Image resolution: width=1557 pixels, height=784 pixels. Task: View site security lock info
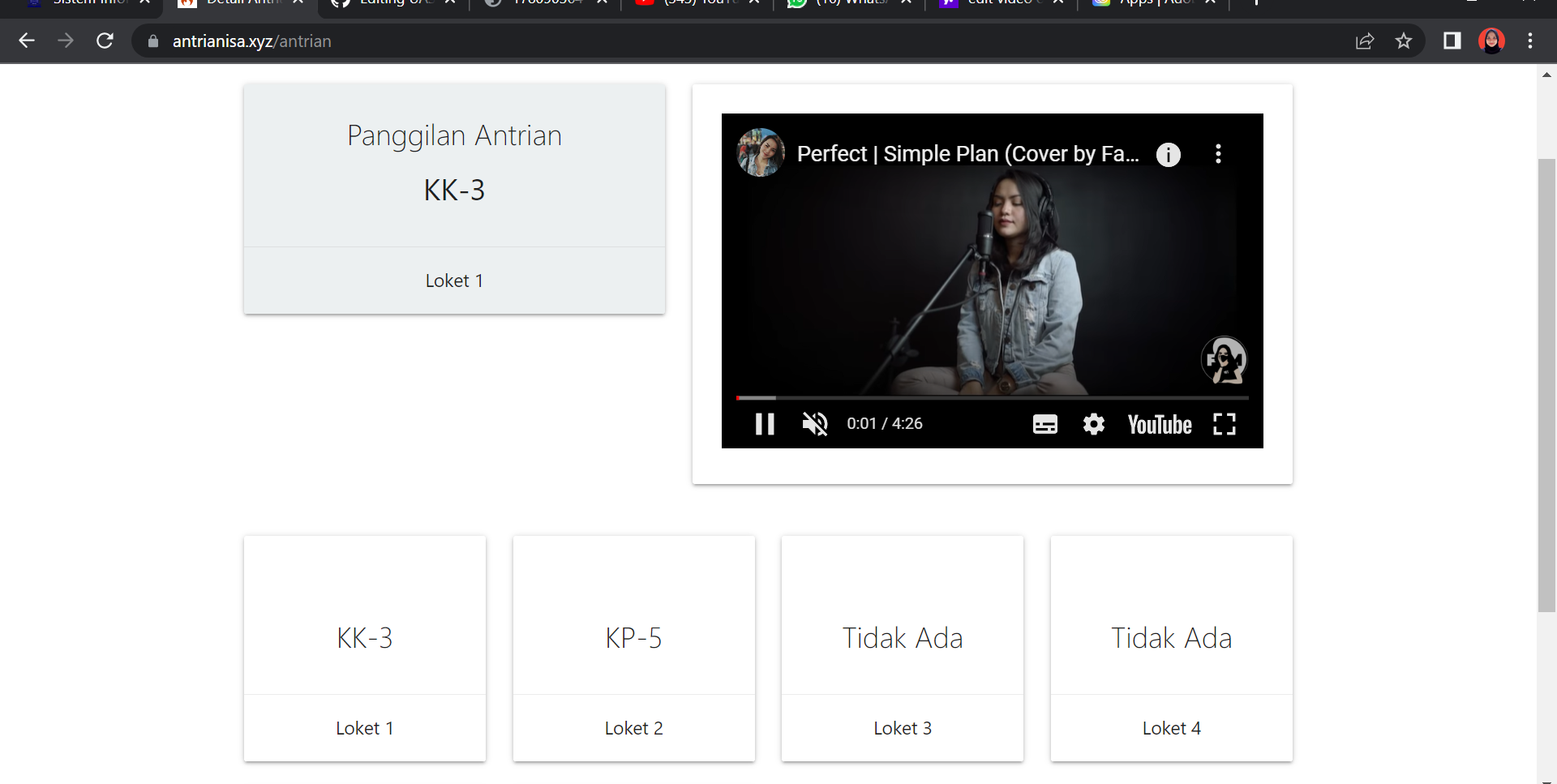153,41
